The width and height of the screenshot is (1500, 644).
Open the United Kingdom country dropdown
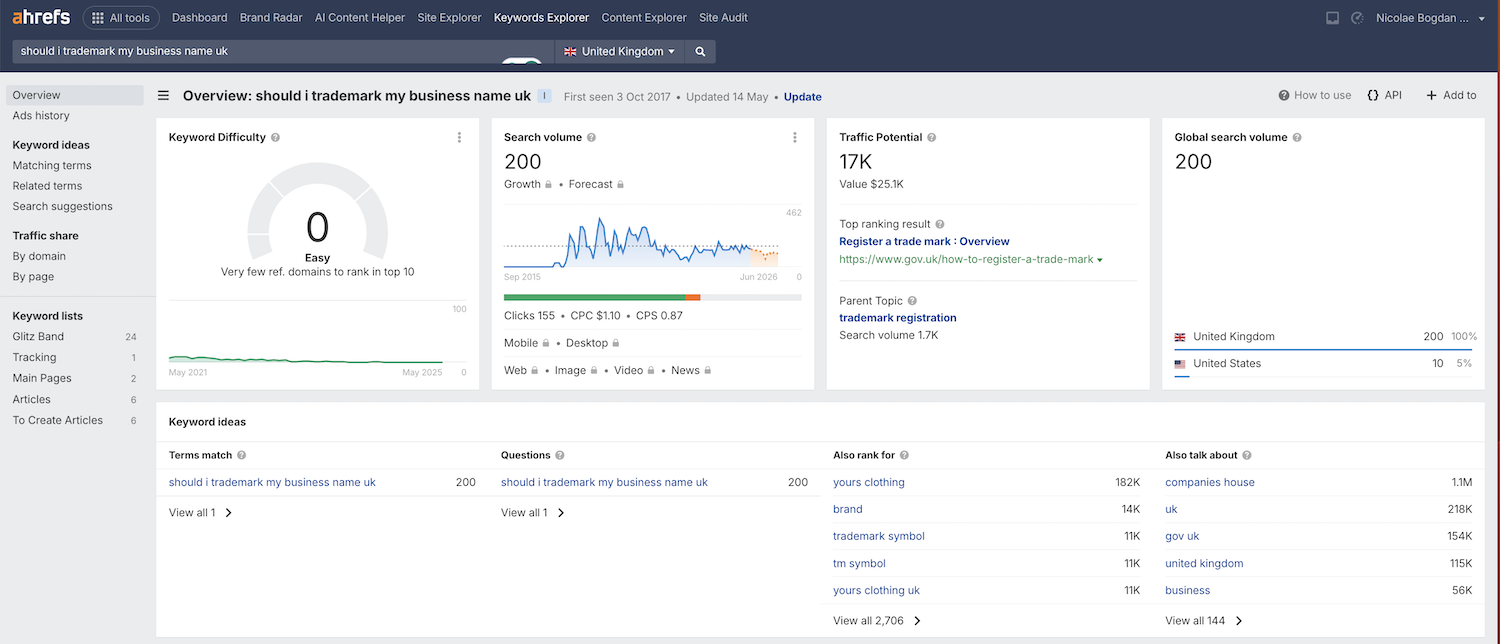[x=620, y=51]
